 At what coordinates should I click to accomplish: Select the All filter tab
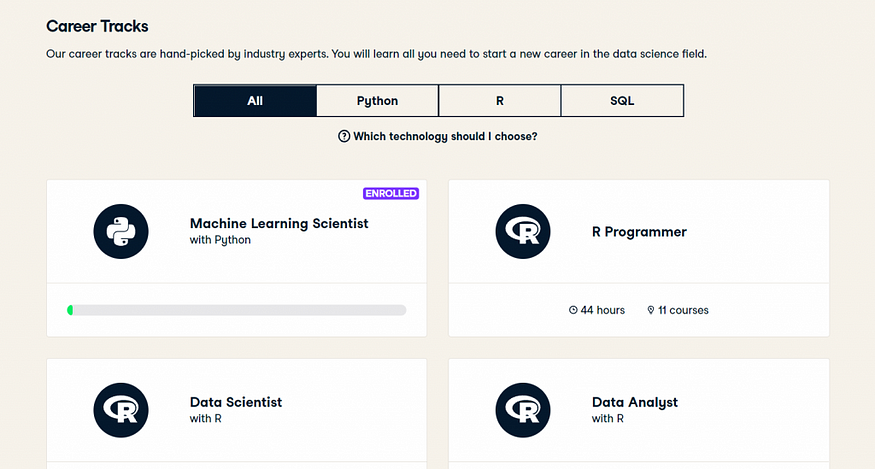pos(255,101)
